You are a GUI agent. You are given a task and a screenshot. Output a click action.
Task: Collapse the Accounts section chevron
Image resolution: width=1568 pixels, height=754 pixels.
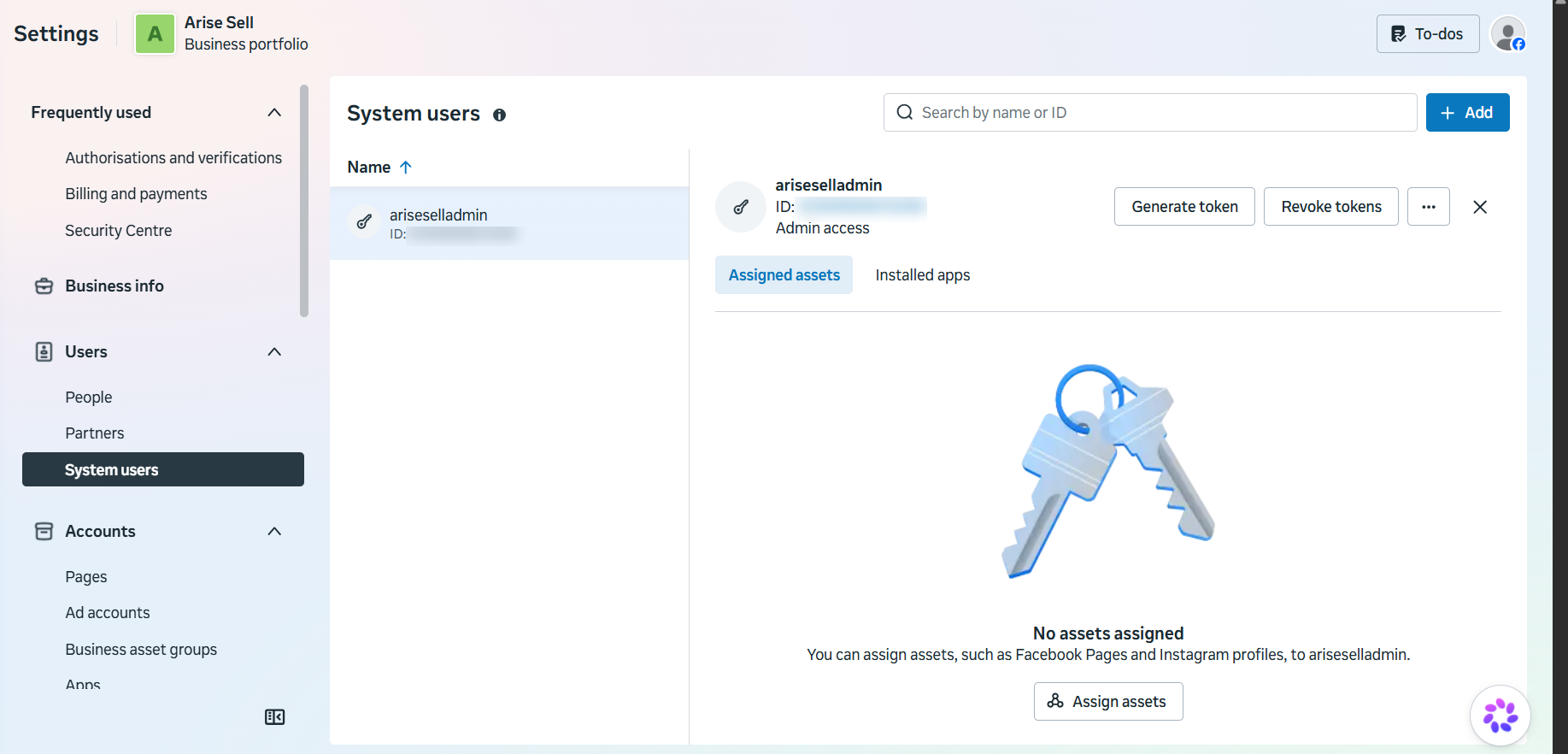tap(274, 532)
